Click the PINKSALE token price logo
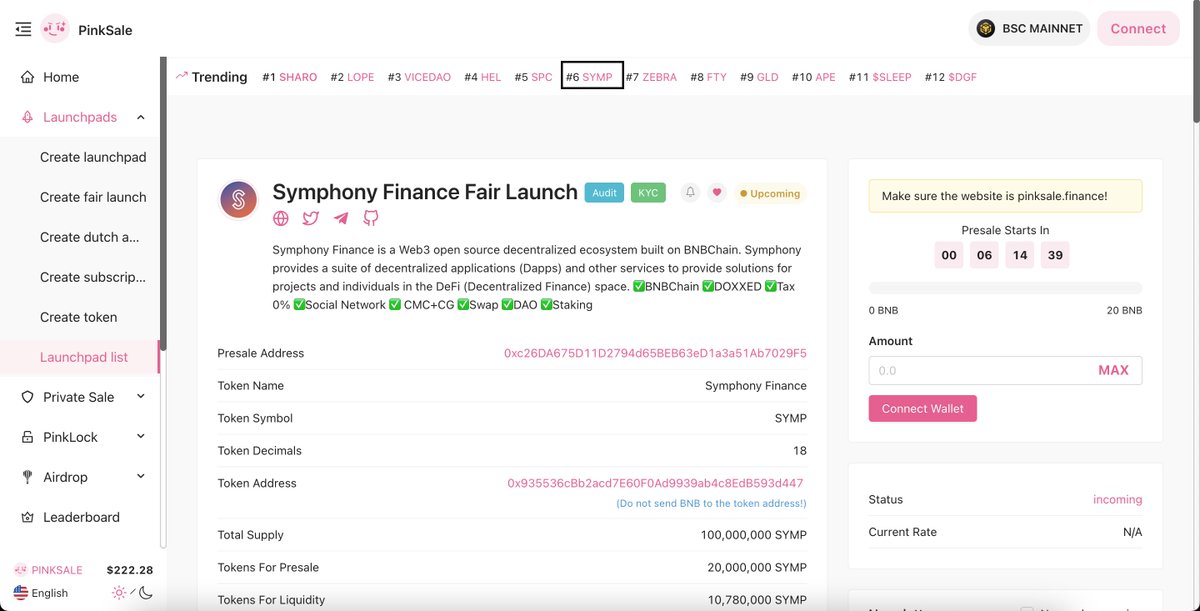This screenshot has width=1200, height=611. coord(20,569)
